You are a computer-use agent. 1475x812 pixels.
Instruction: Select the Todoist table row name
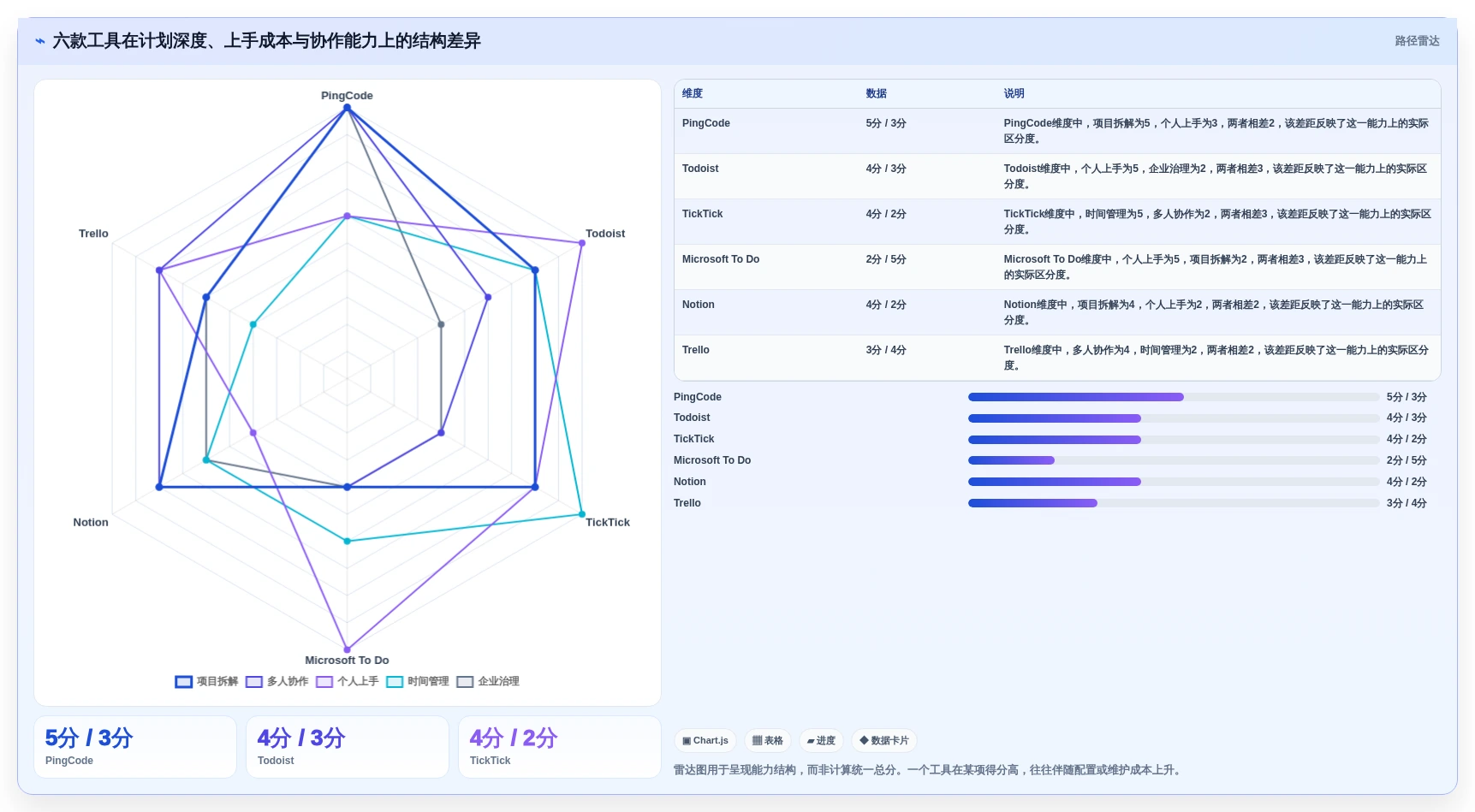[700, 169]
